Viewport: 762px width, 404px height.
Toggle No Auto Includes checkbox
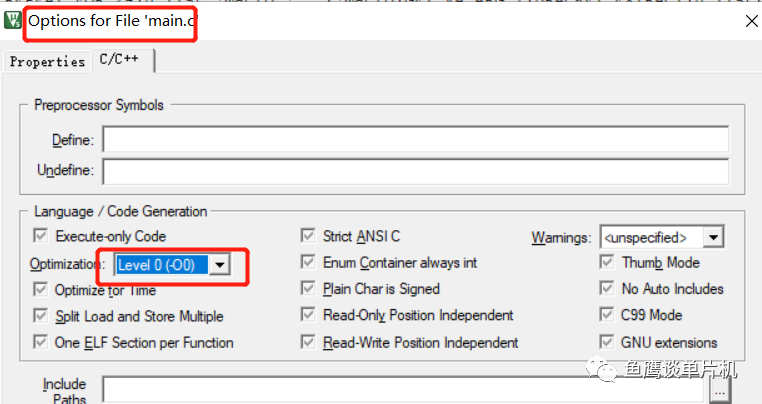[x=606, y=289]
